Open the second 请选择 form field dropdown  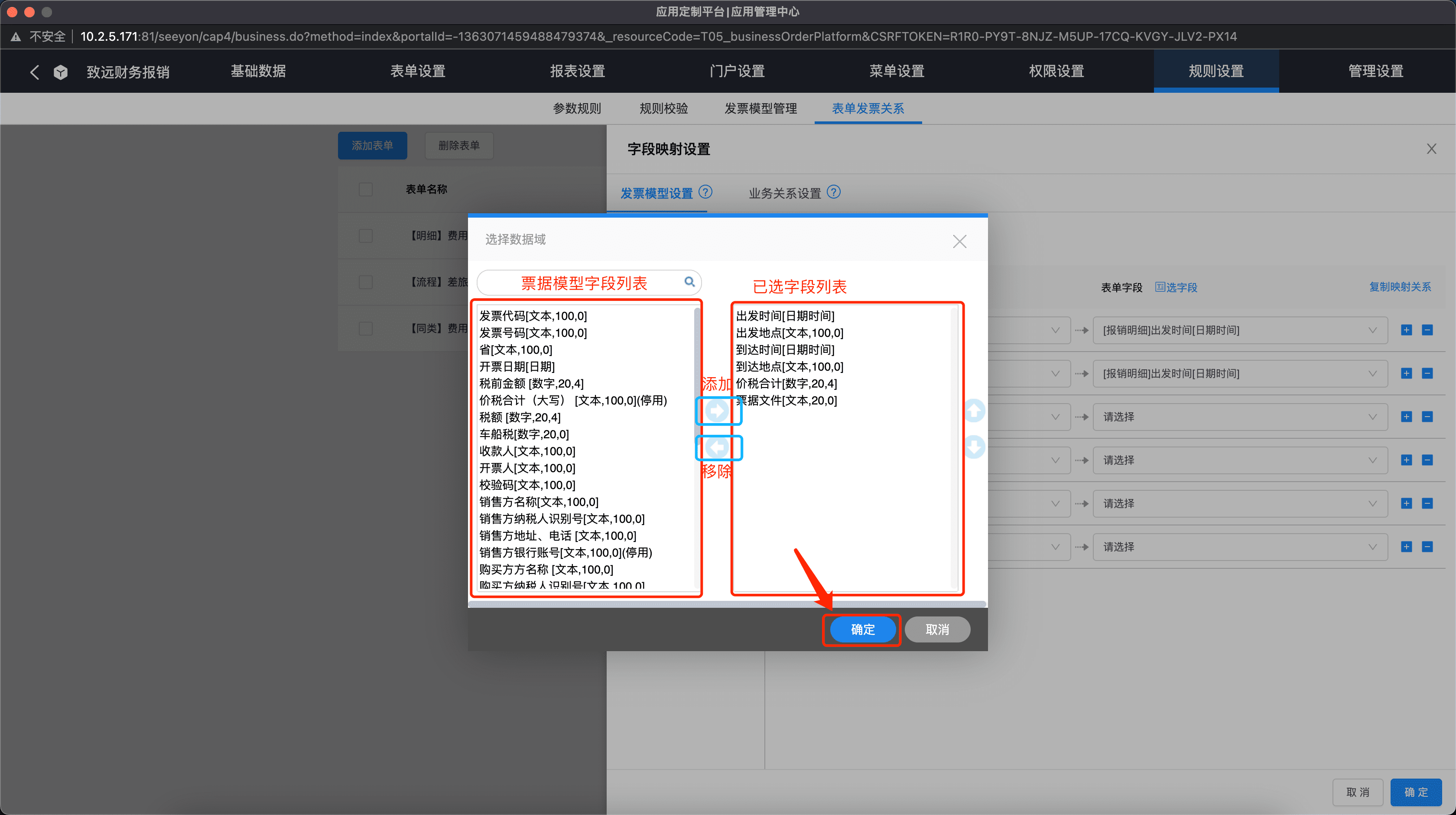click(x=1240, y=460)
